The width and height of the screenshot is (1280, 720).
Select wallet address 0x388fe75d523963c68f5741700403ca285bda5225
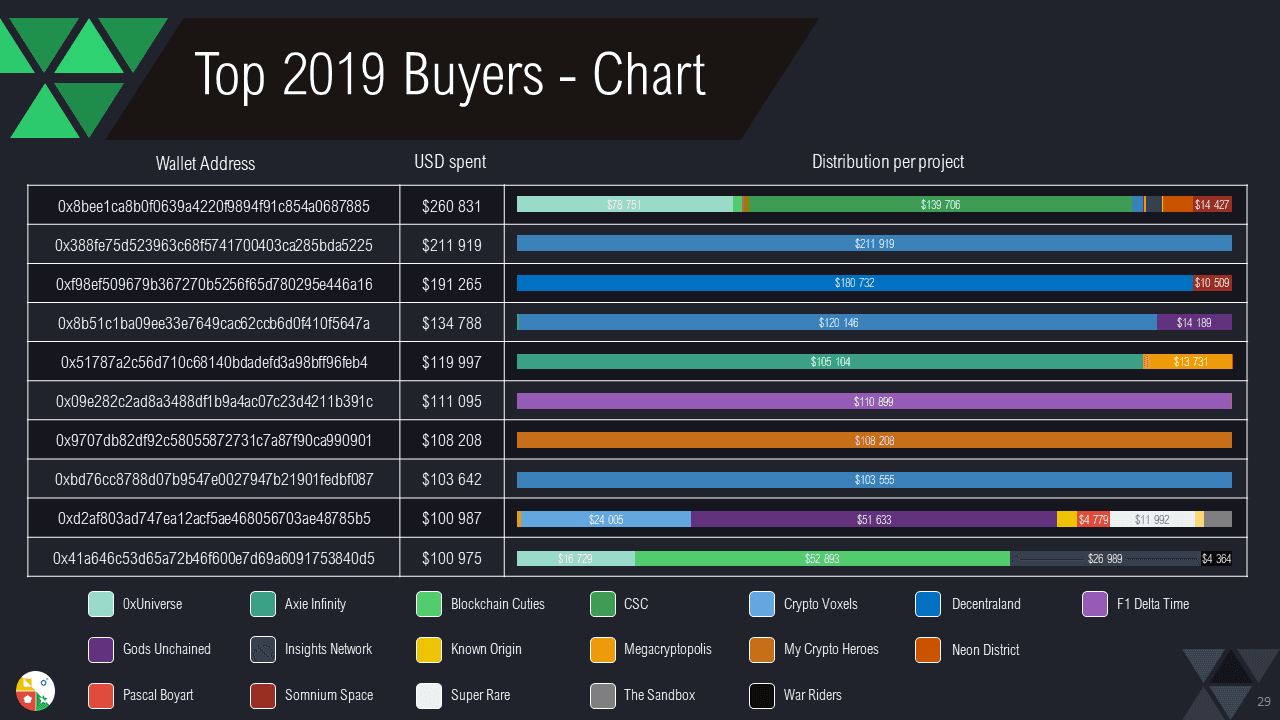214,245
